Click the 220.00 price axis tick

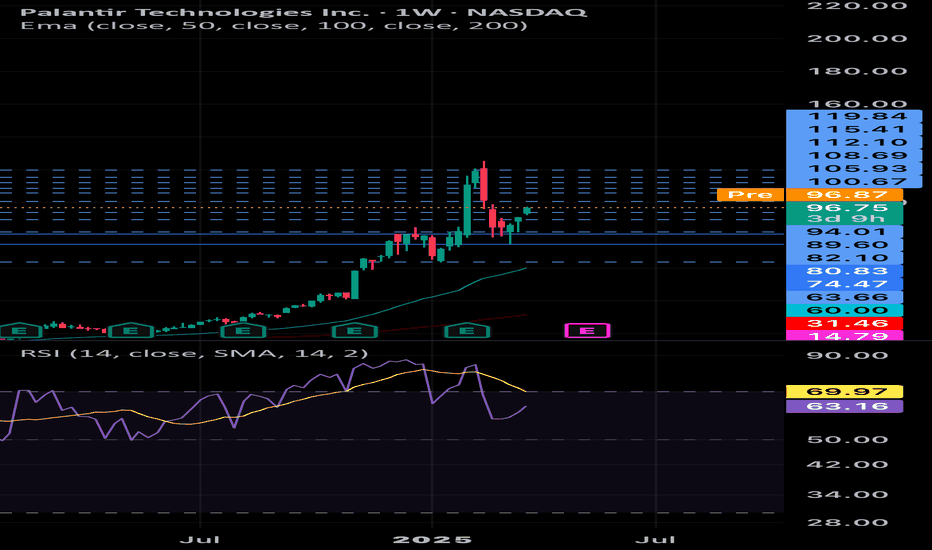(857, 5)
